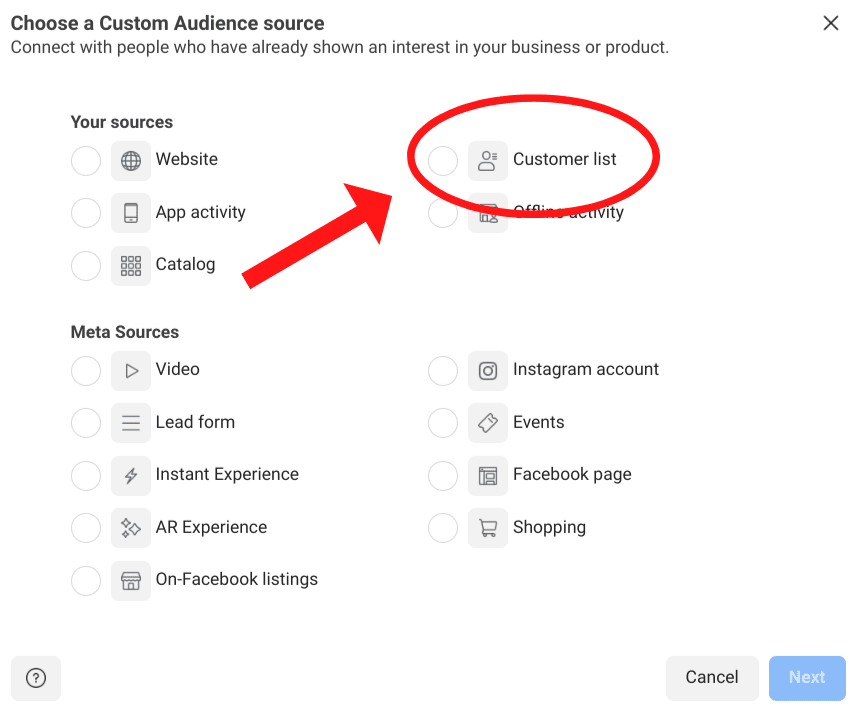Click the person icon for Customer list
Screen dimensions: 852x707
pos(488,160)
